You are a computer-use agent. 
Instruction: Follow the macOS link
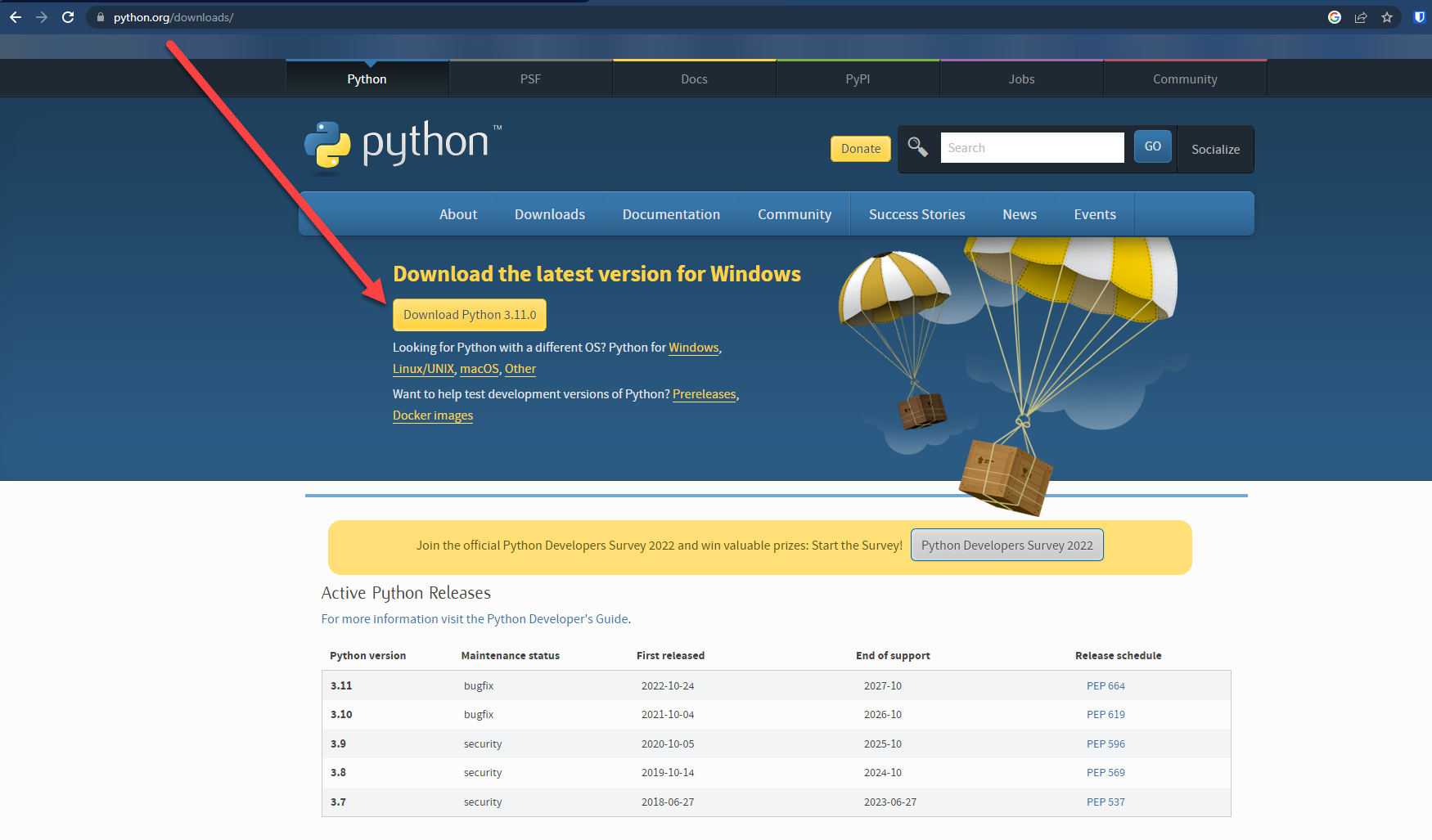(480, 369)
